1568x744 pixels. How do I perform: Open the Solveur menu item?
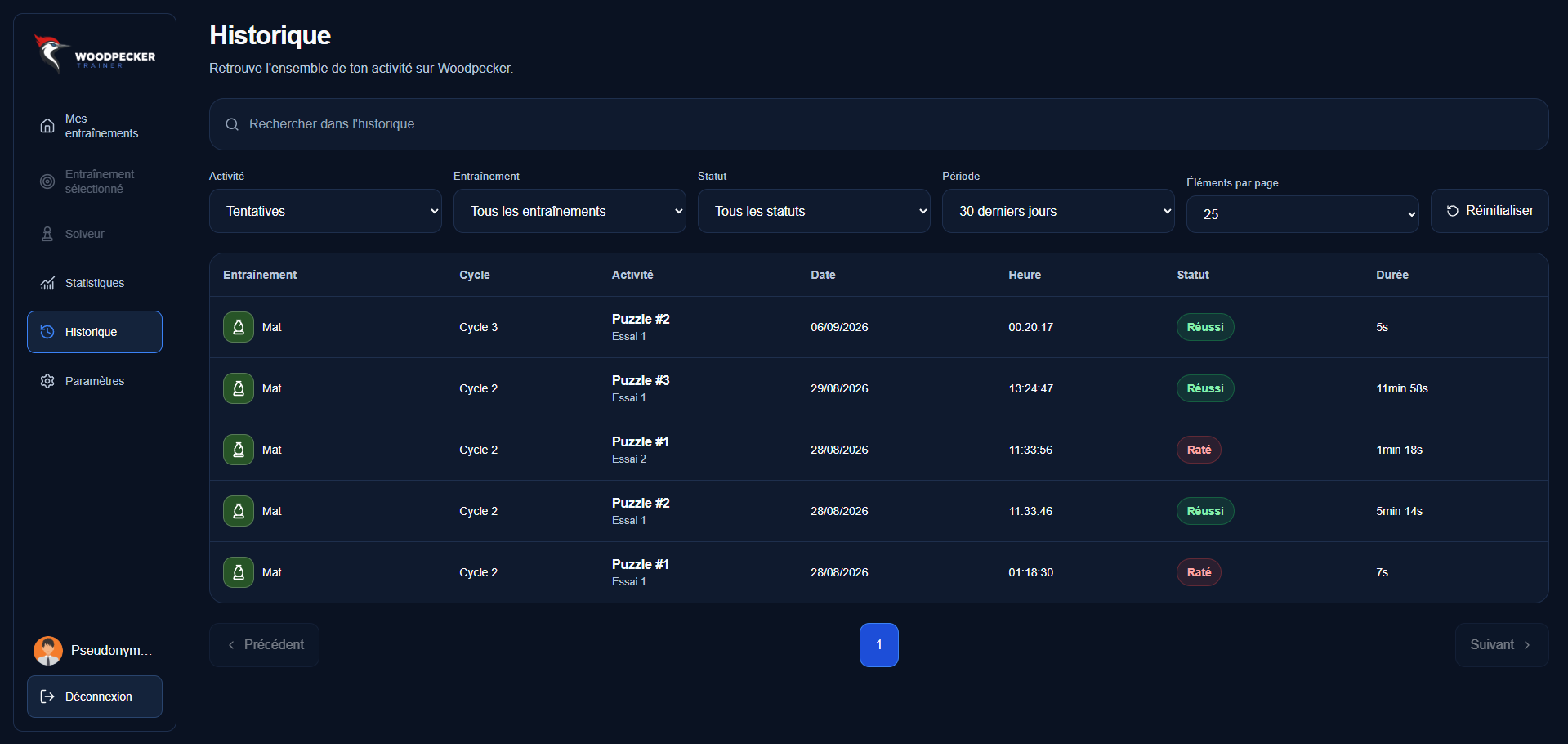pos(95,234)
